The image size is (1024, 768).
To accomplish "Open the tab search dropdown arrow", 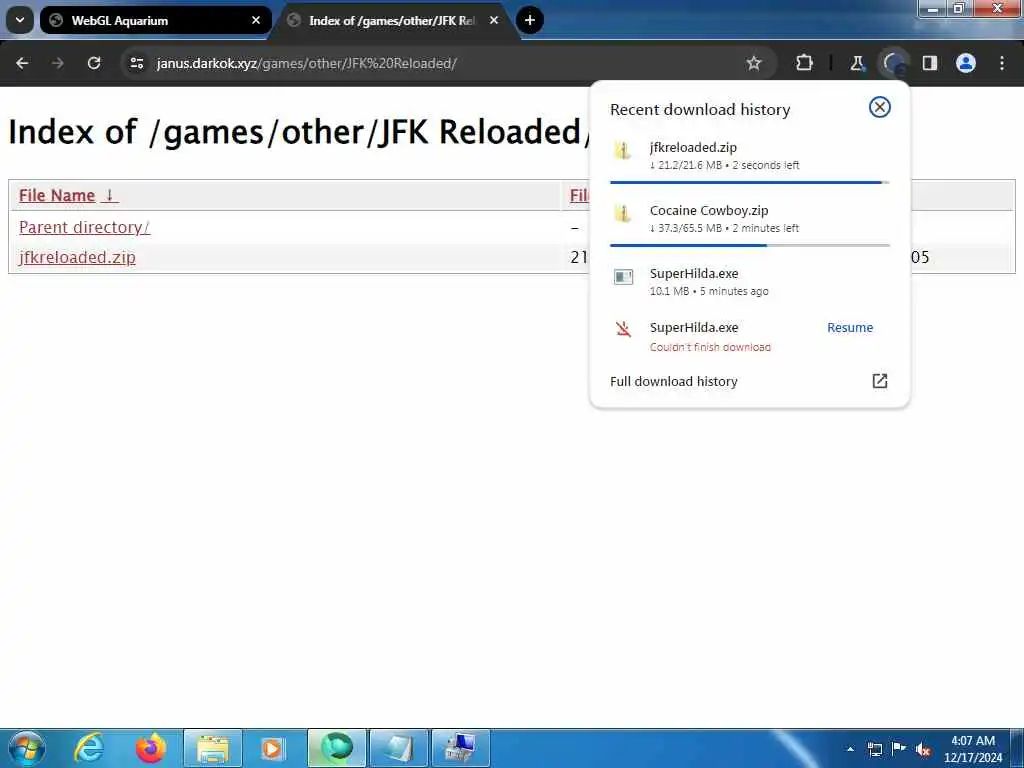I will [20, 20].
